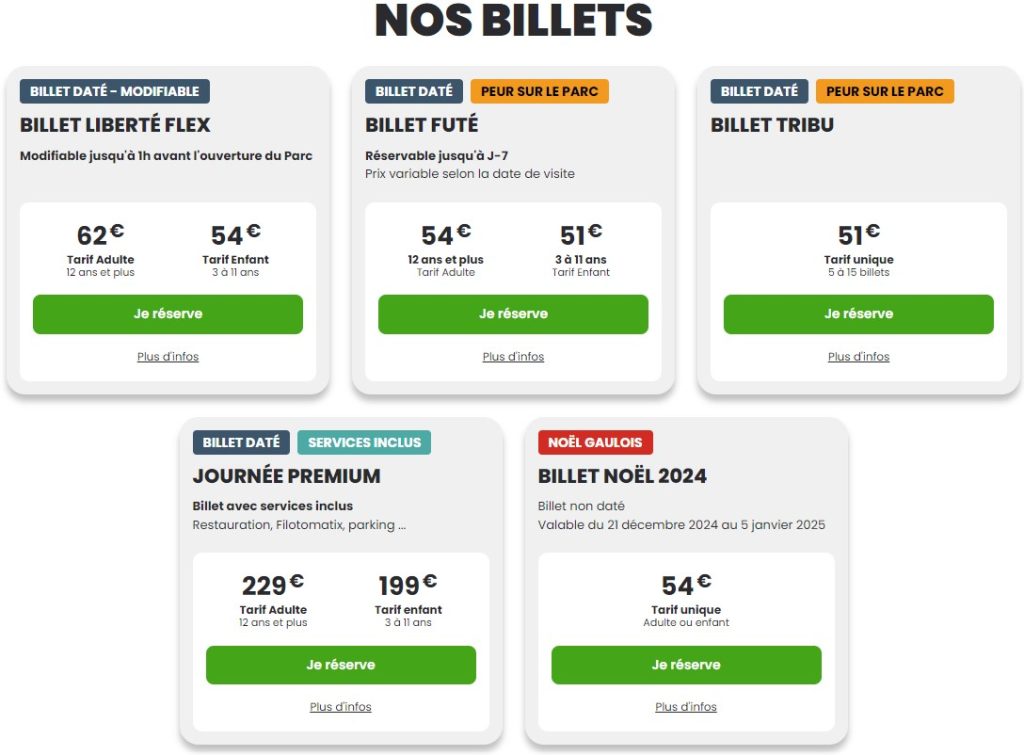Click the NOËL GAULOIS badge
This screenshot has width=1024, height=755.
[596, 442]
